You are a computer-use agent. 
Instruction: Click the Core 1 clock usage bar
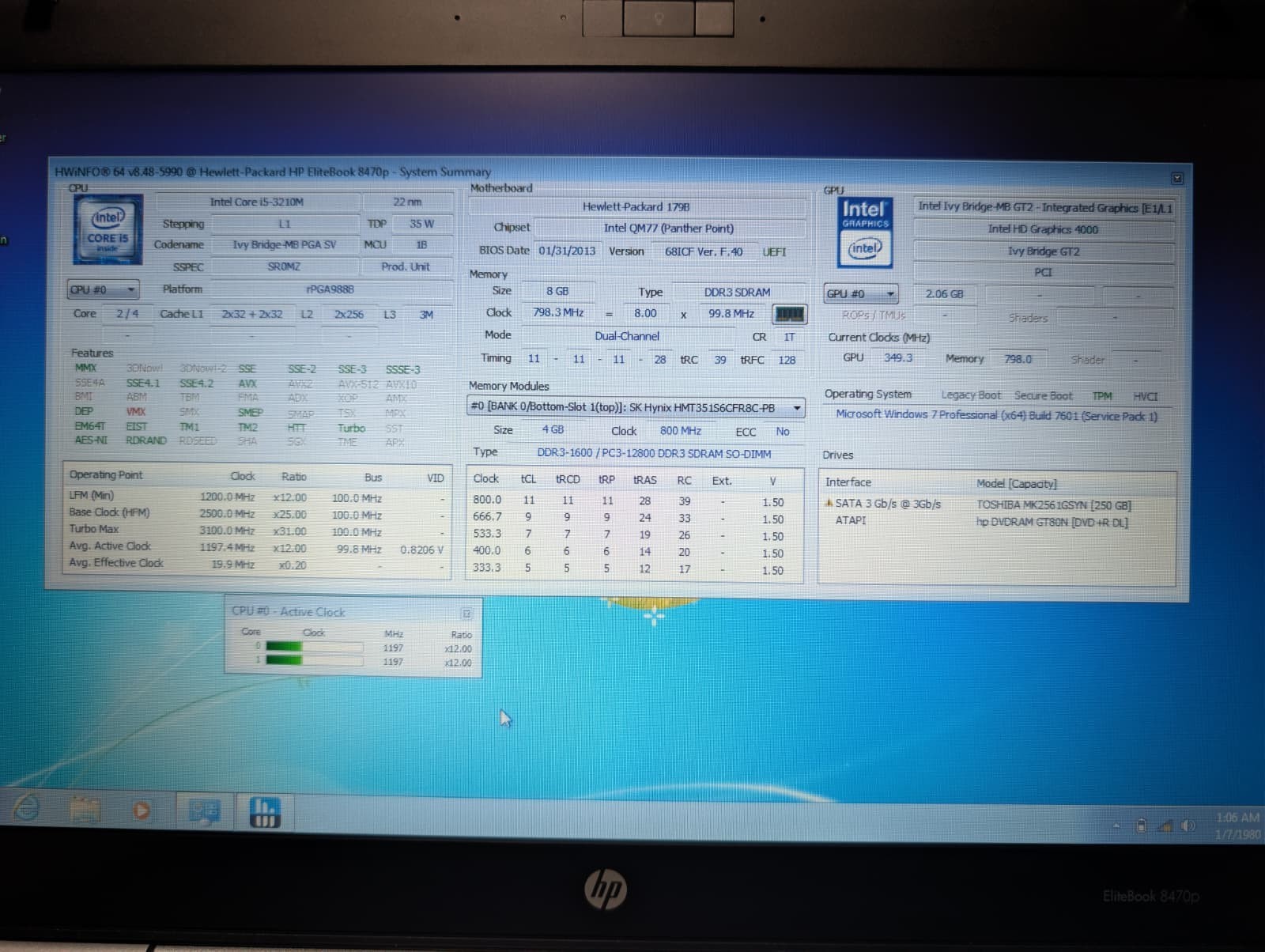(314, 661)
